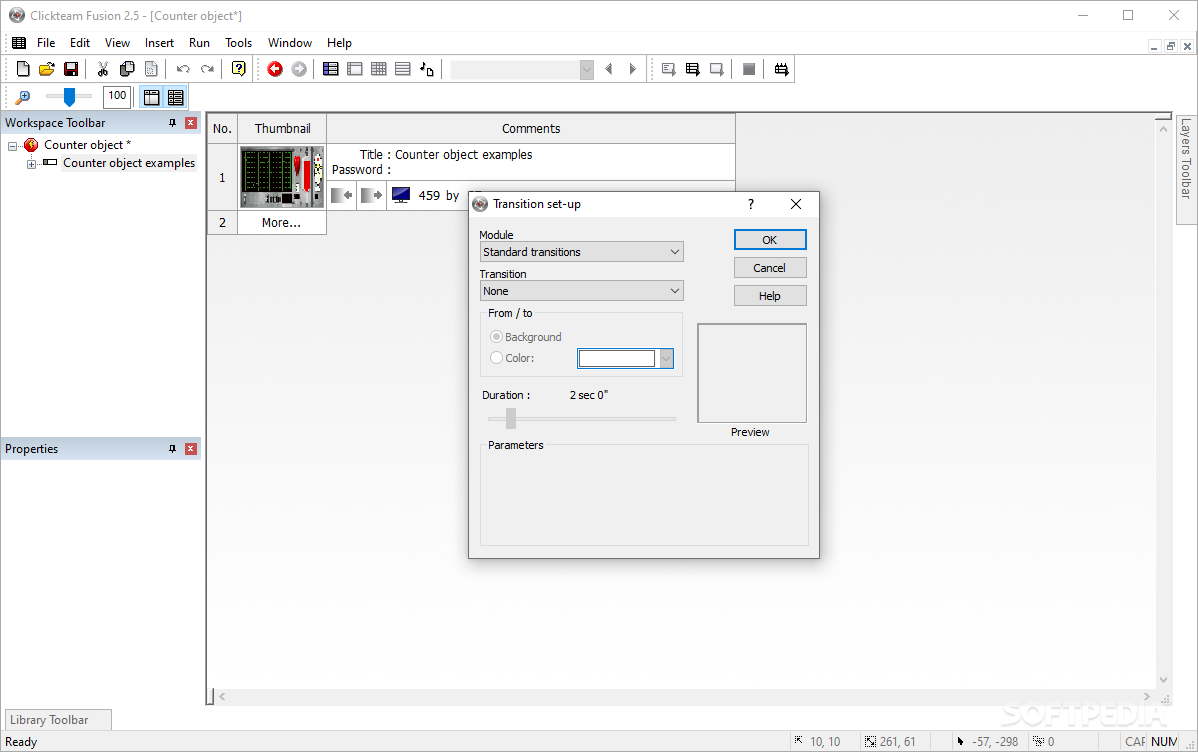
Task: Go to next frame arrow
Action: [633, 70]
